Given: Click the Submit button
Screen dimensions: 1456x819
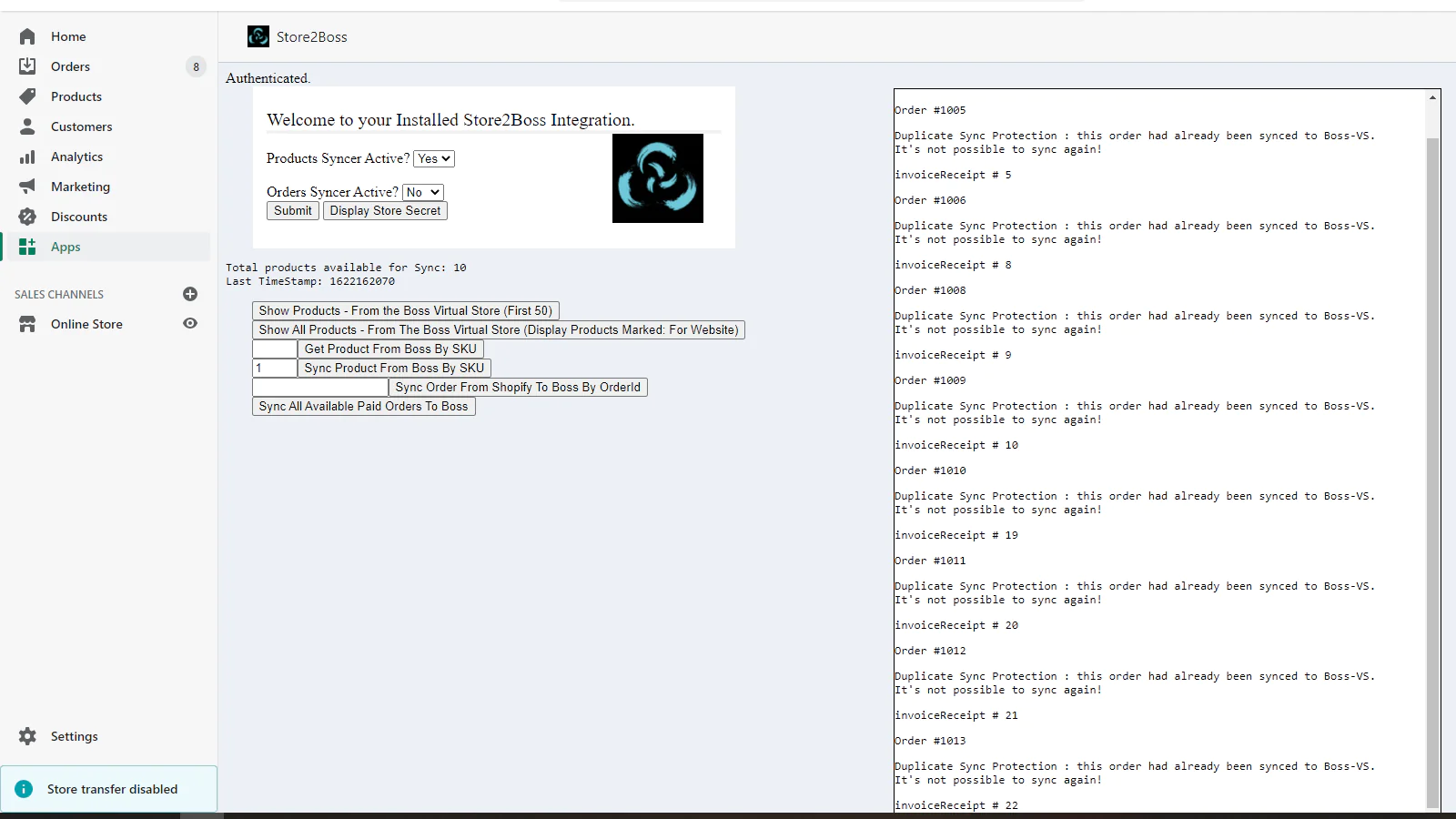Looking at the screenshot, I should [293, 210].
